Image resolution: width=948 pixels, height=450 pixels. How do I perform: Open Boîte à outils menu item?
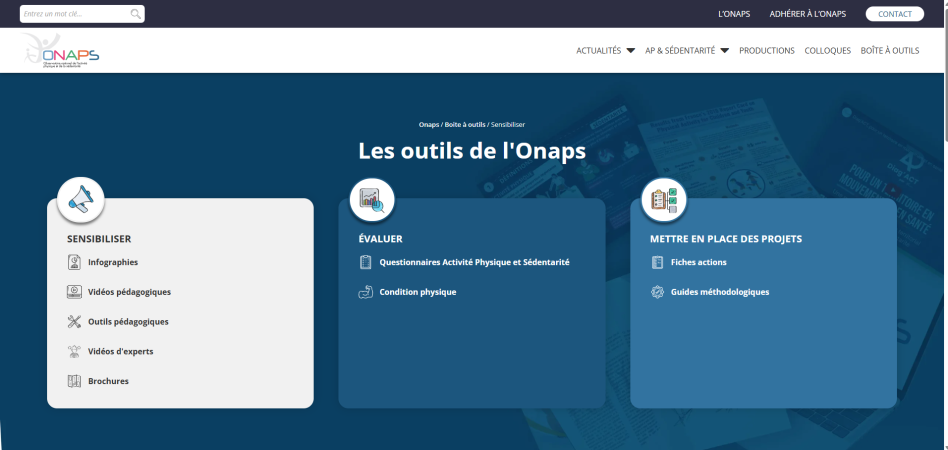pos(890,51)
